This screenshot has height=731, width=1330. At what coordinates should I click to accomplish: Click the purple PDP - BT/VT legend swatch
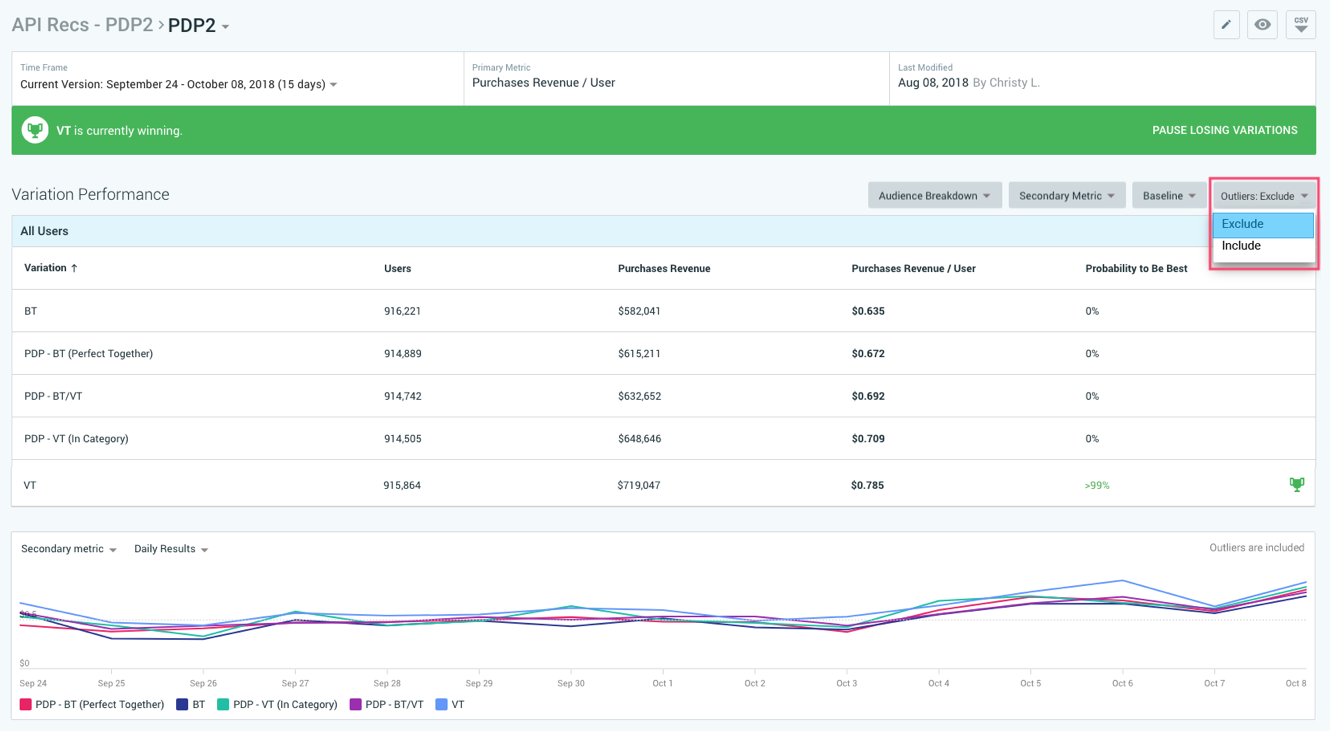click(355, 705)
